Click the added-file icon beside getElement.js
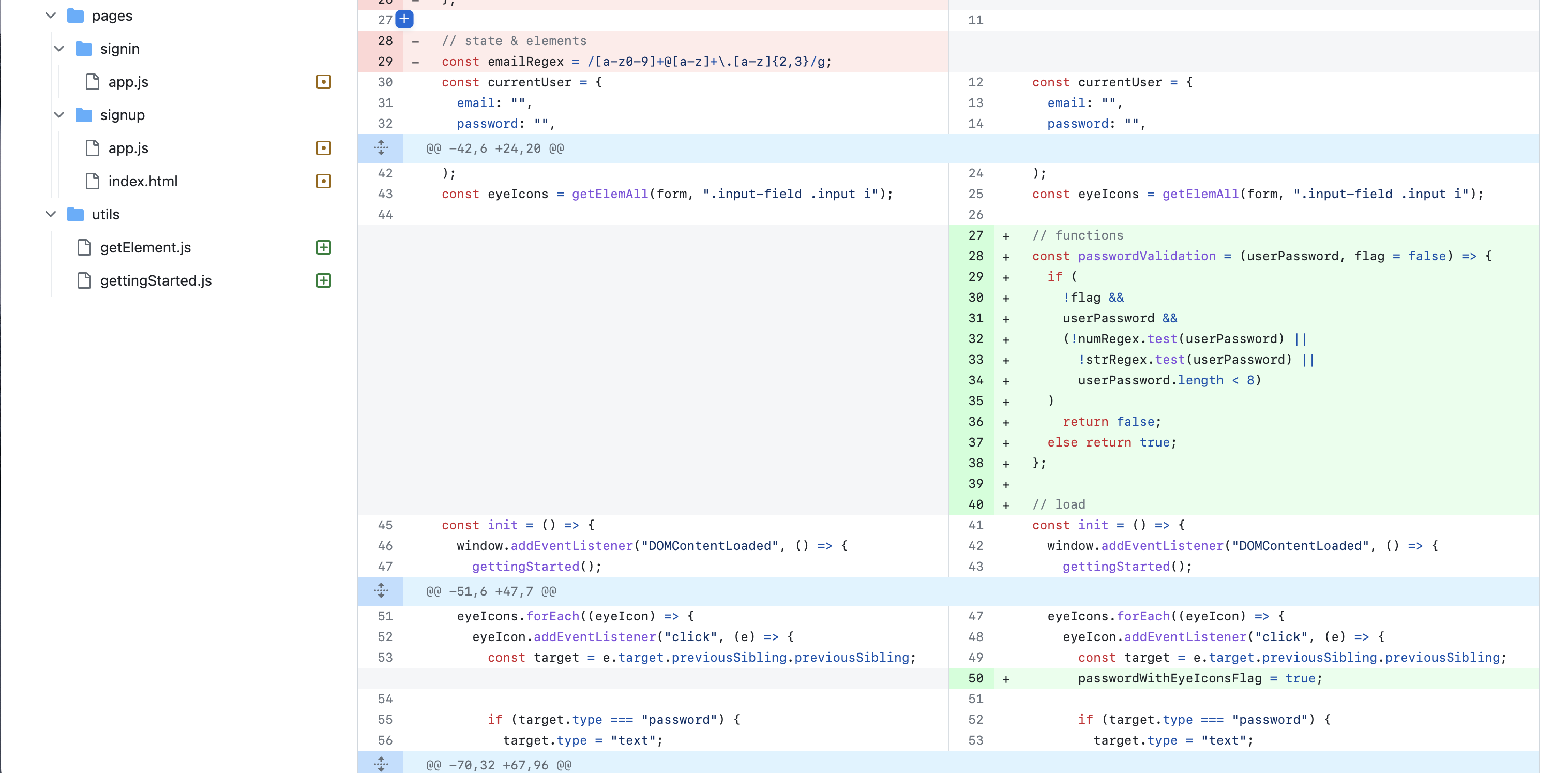This screenshot has height=773, width=1568. point(324,247)
